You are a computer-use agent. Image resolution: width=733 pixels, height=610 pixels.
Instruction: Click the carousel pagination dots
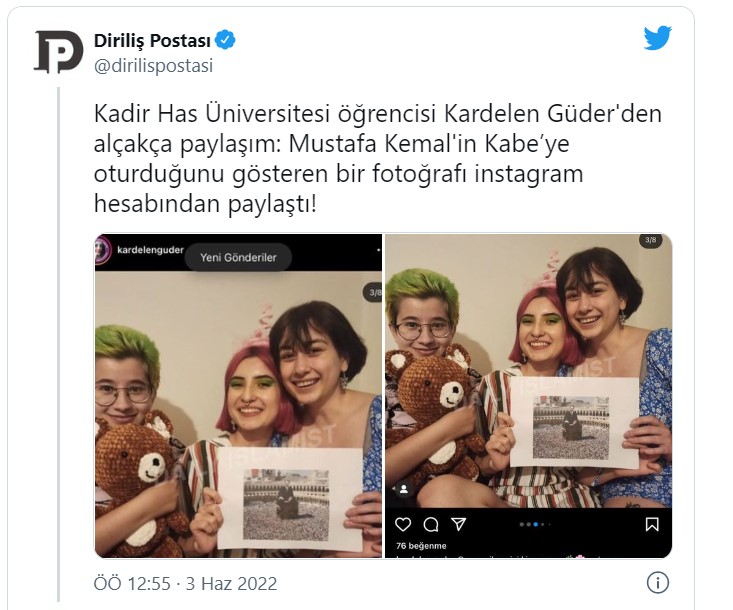535,524
